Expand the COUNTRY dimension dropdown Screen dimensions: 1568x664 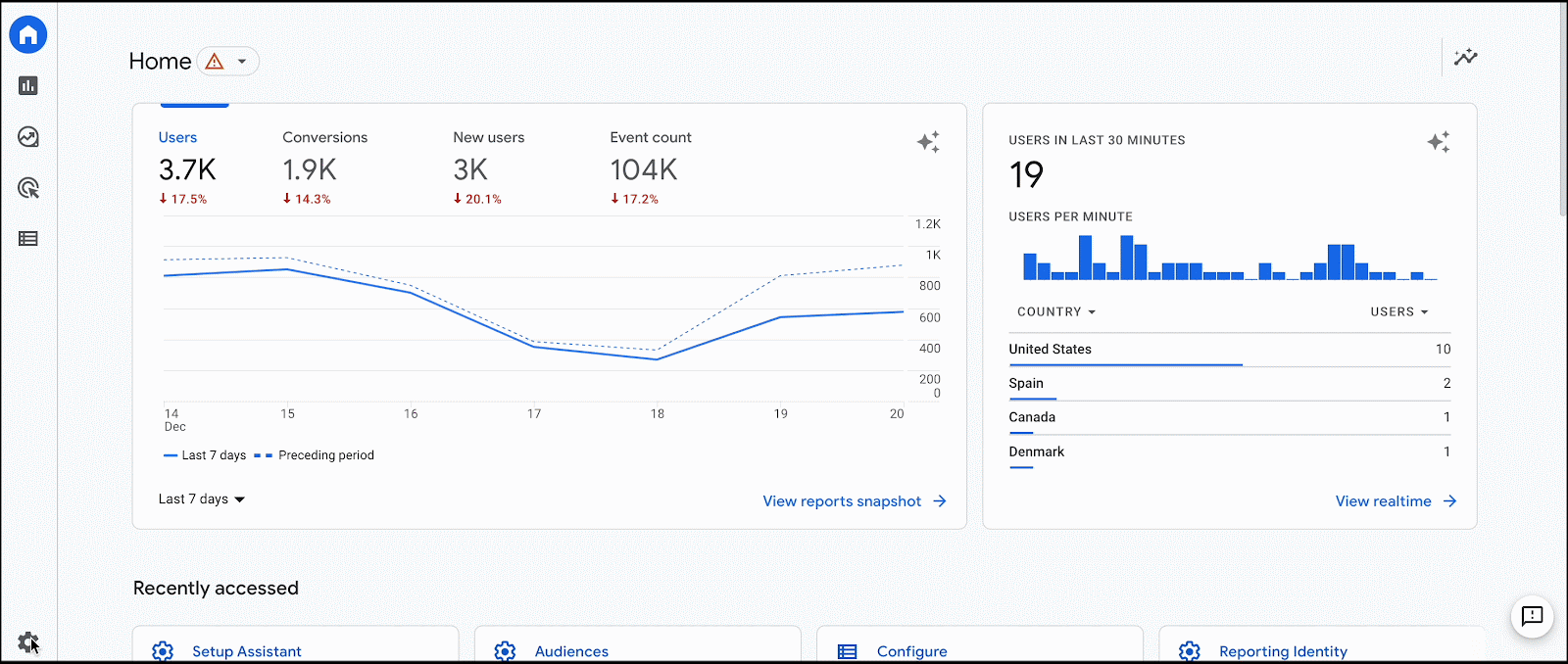pos(1056,312)
